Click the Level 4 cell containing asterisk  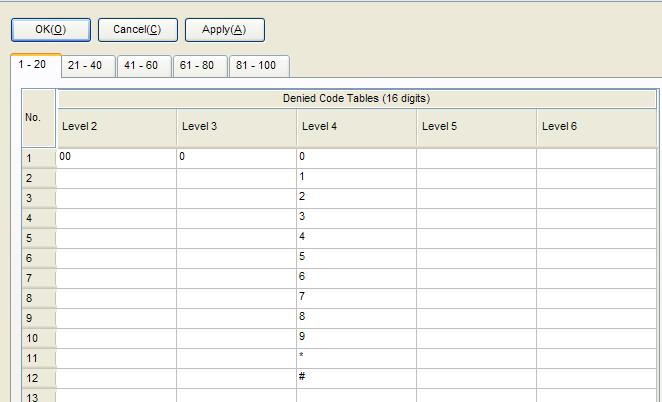point(356,358)
